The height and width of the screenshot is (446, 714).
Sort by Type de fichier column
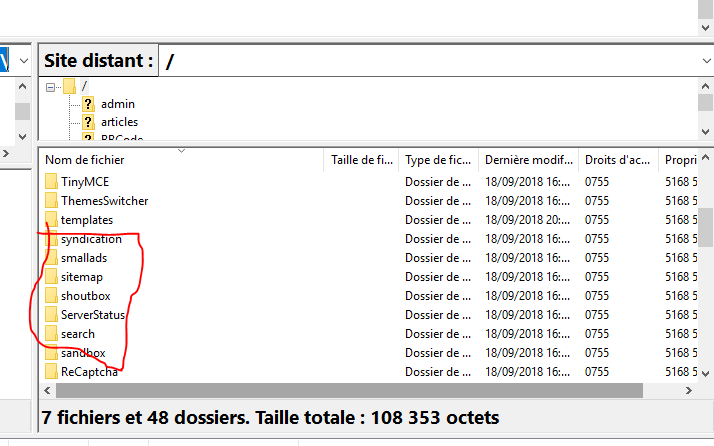click(438, 160)
